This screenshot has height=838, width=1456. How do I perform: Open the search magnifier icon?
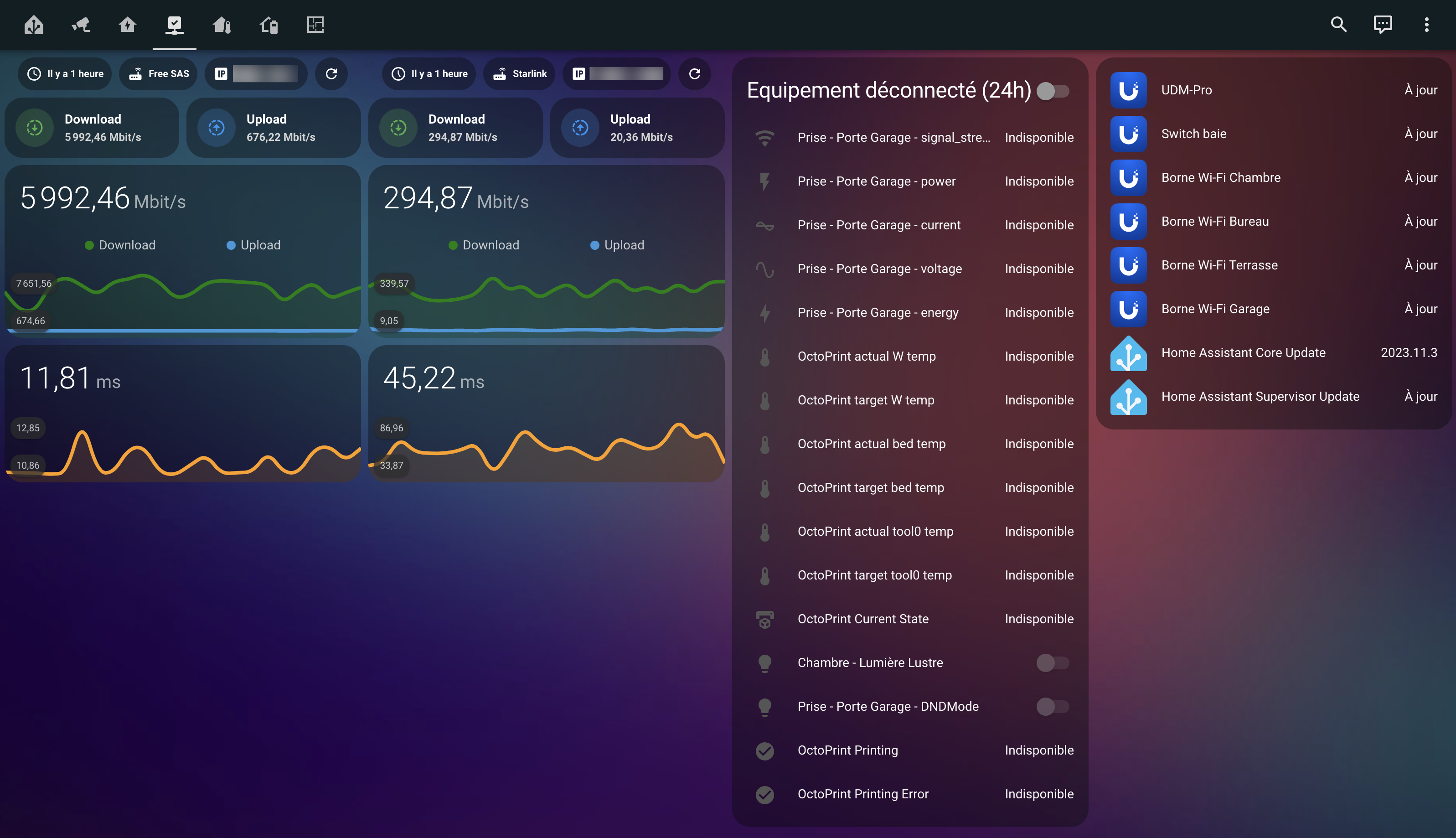click(1338, 25)
